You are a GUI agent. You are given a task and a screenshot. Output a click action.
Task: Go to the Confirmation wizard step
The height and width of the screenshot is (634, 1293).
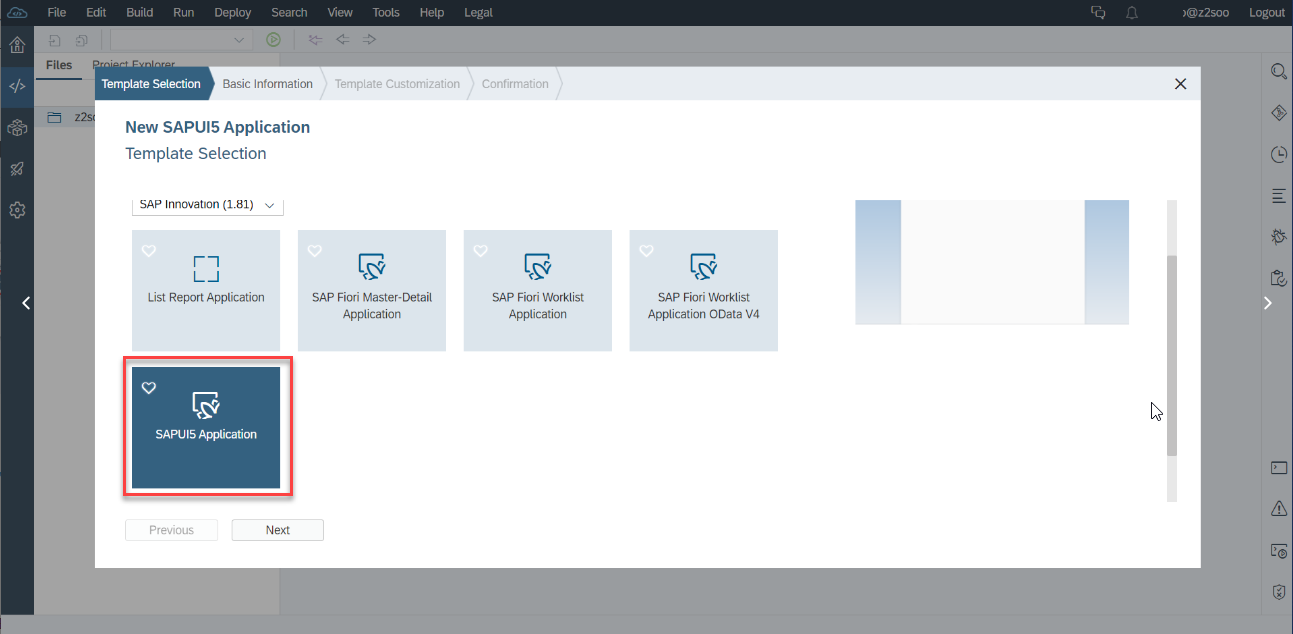click(515, 84)
